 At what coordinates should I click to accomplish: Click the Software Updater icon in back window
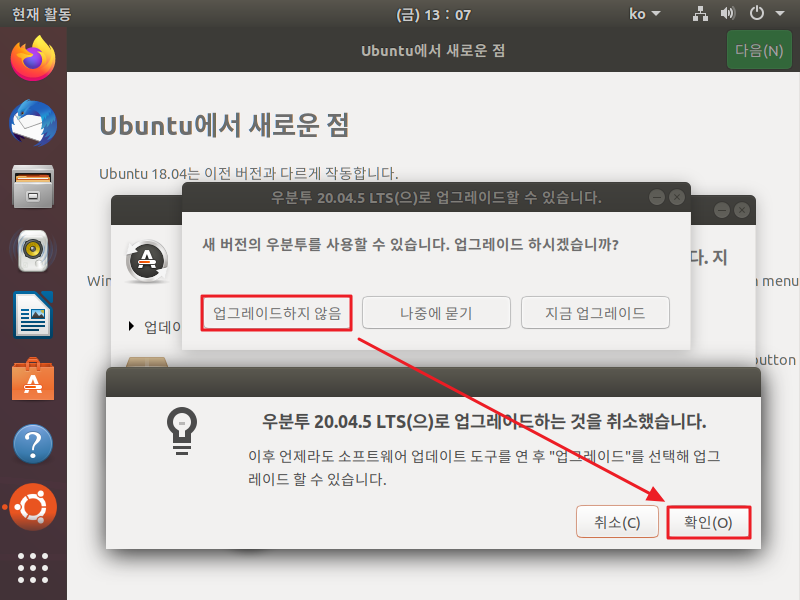click(x=147, y=261)
